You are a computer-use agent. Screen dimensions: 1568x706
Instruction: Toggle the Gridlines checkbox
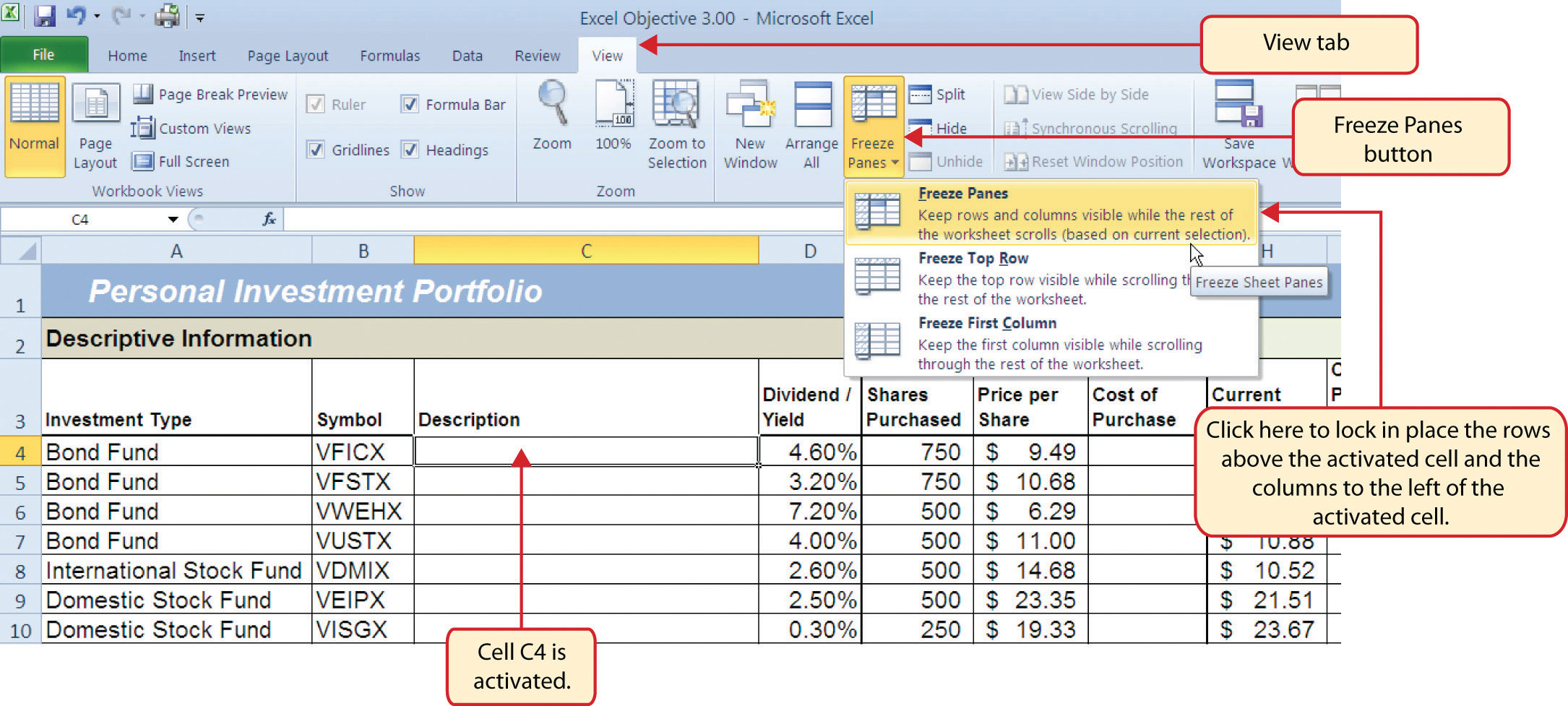(x=316, y=150)
